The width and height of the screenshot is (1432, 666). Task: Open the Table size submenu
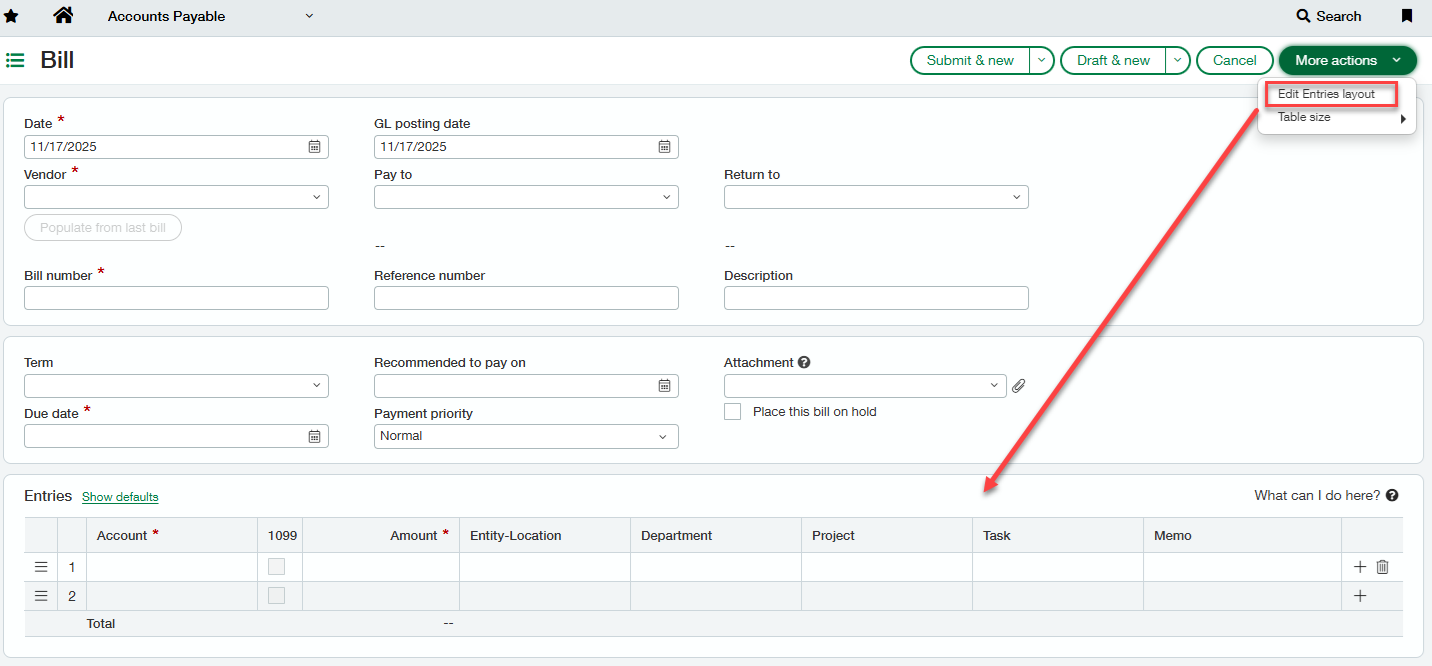(x=1337, y=118)
